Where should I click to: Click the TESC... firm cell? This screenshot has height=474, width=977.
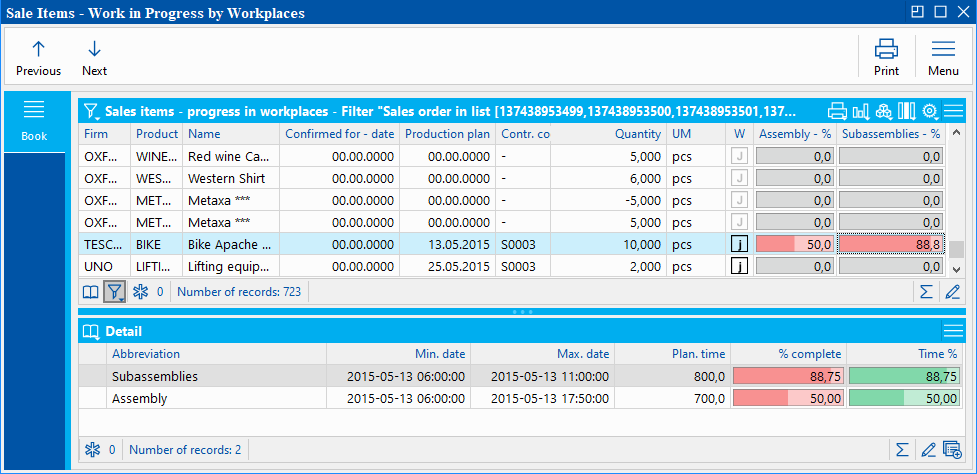(x=105, y=244)
